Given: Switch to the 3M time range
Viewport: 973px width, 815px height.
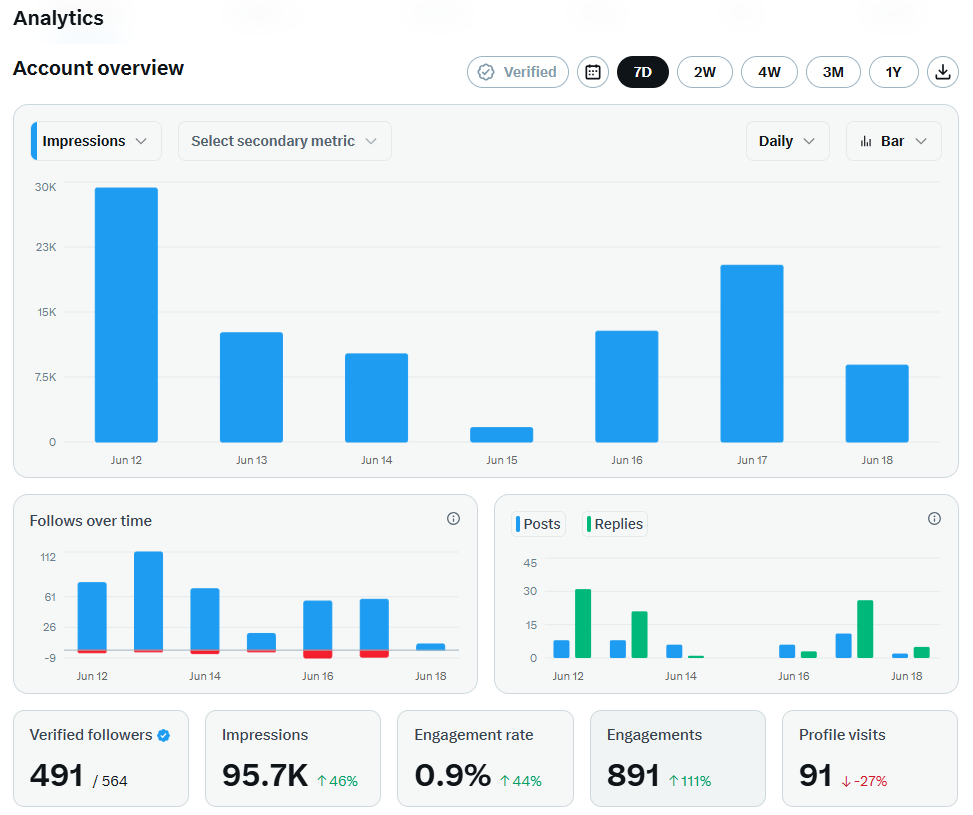Looking at the screenshot, I should point(833,72).
